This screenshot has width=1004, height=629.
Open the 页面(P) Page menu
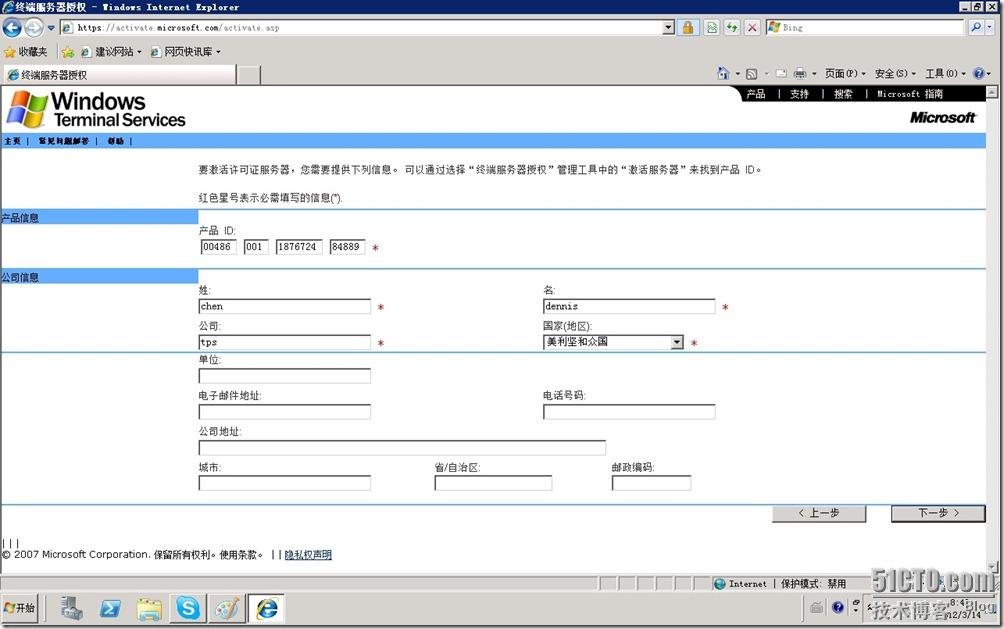(845, 74)
